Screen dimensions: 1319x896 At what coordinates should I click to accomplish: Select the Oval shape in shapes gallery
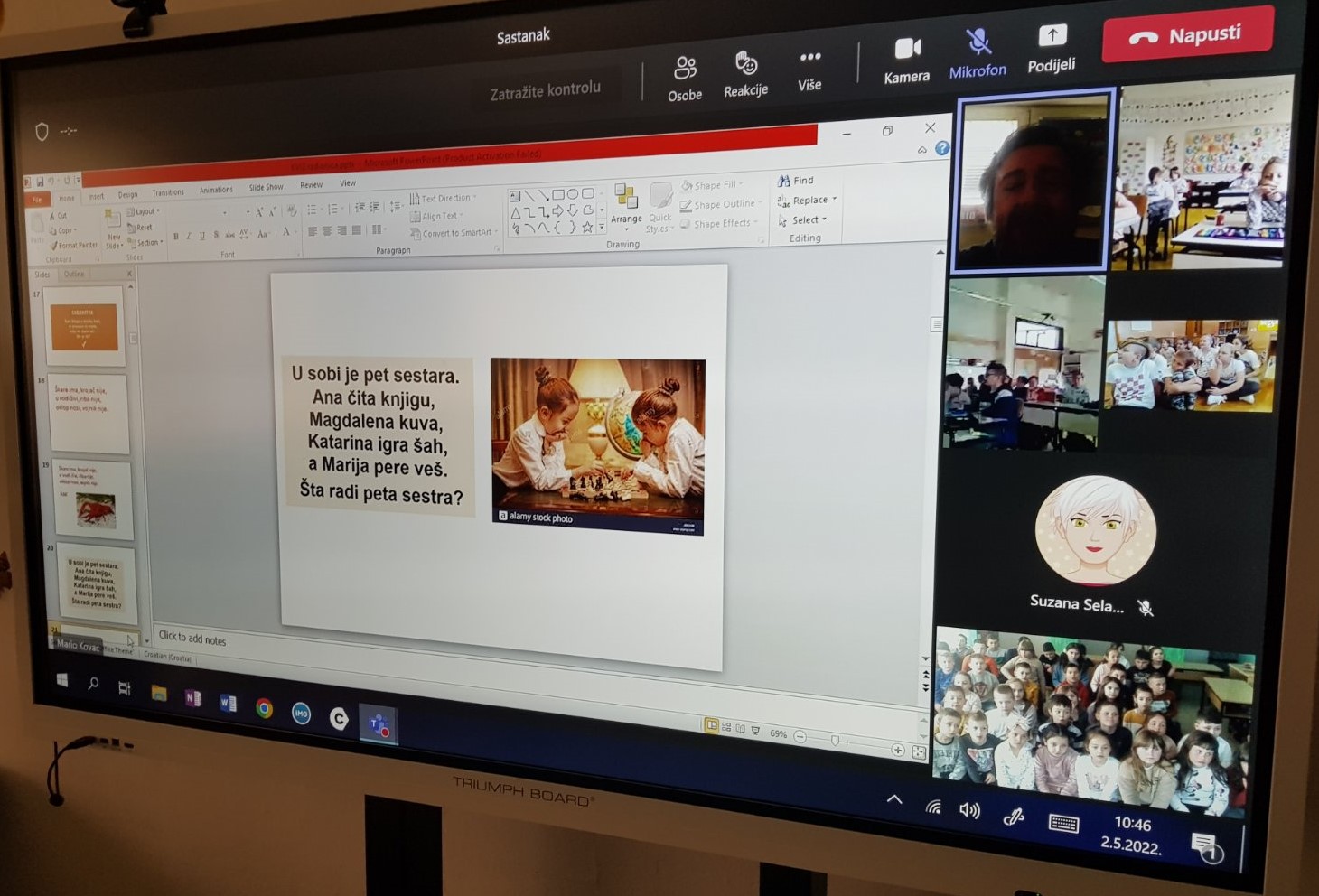(573, 194)
